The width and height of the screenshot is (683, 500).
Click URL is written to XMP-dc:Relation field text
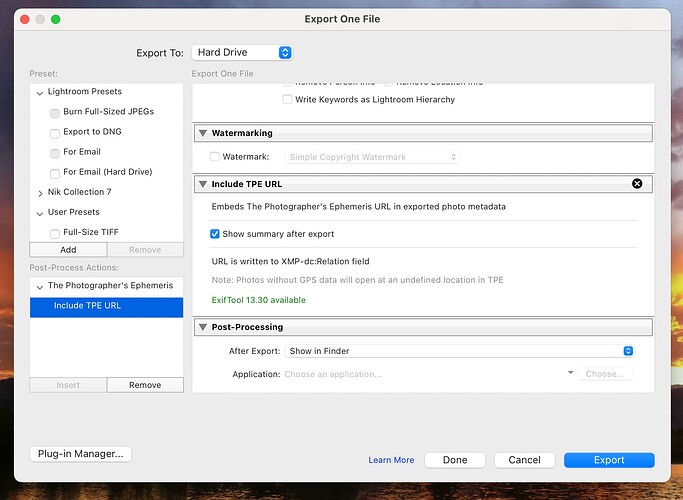pyautogui.click(x=291, y=261)
